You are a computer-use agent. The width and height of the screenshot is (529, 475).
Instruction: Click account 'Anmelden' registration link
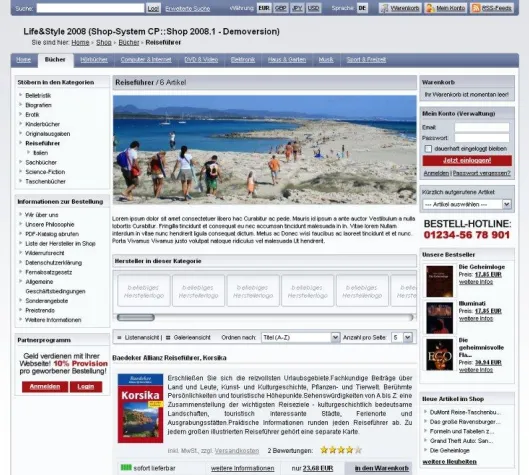tap(436, 173)
